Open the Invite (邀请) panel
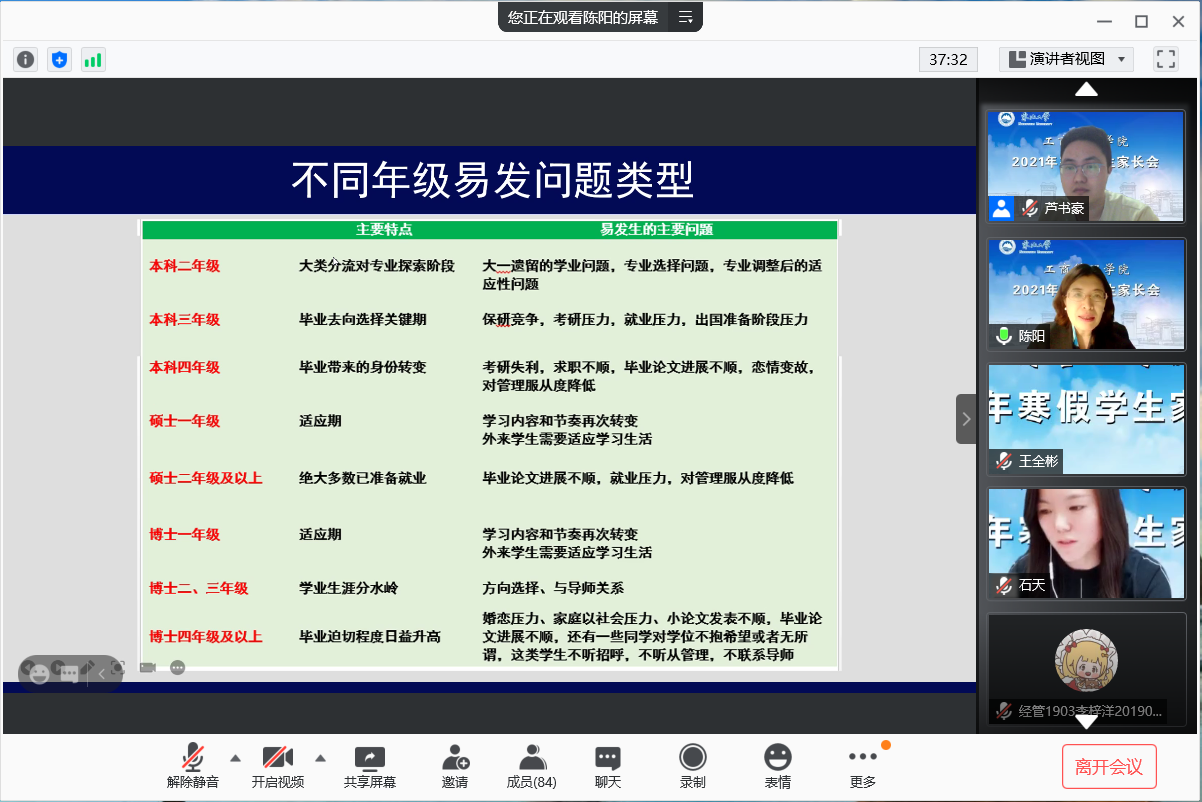Image resolution: width=1202 pixels, height=802 pixels. tap(455, 766)
